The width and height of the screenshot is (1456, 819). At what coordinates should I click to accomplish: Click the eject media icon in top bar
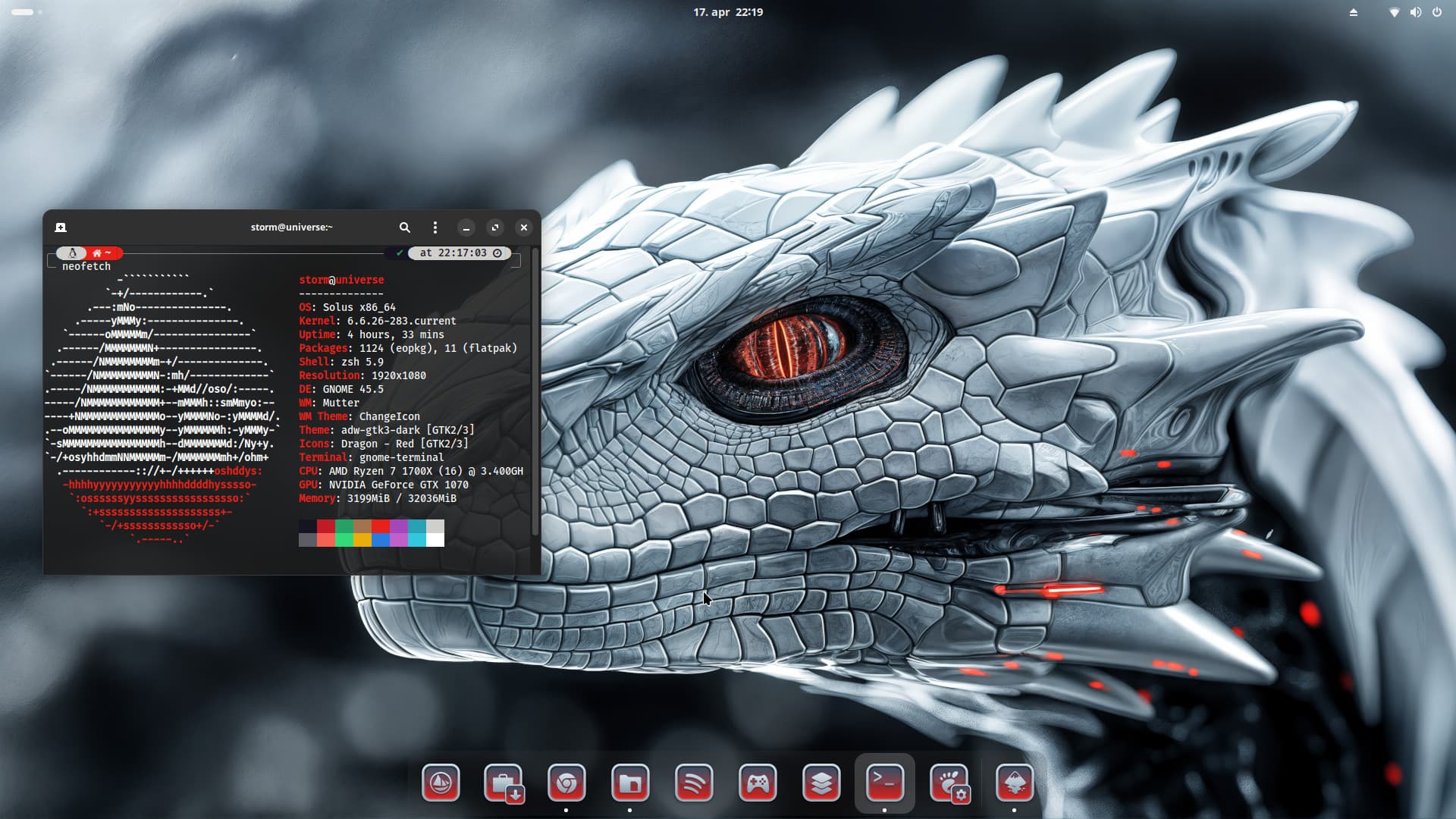tap(1354, 12)
